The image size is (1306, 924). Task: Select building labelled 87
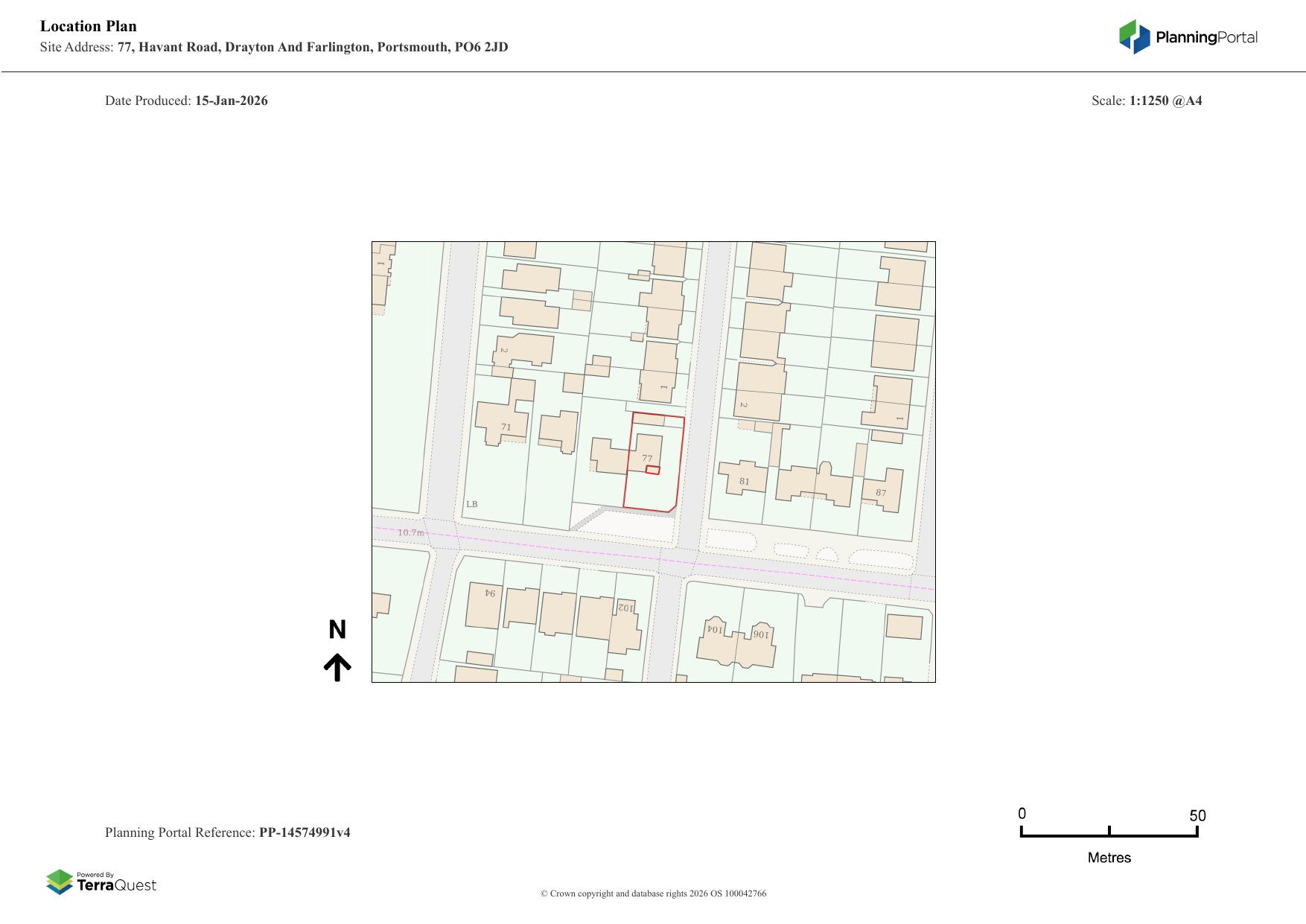882,492
